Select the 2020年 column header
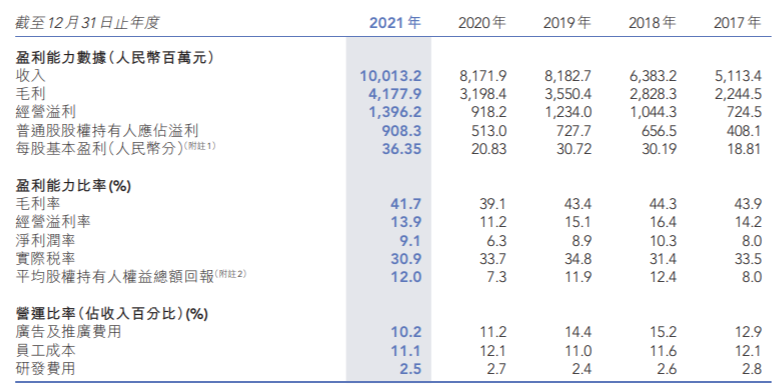 482,23
